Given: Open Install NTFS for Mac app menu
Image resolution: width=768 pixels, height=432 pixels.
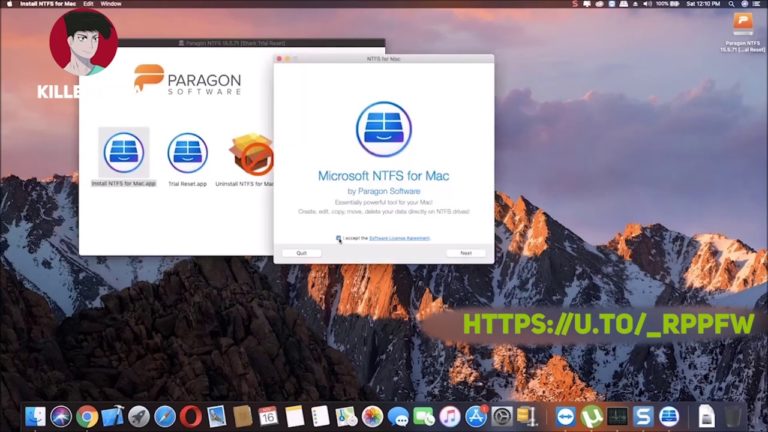Looking at the screenshot, I should [48, 4].
